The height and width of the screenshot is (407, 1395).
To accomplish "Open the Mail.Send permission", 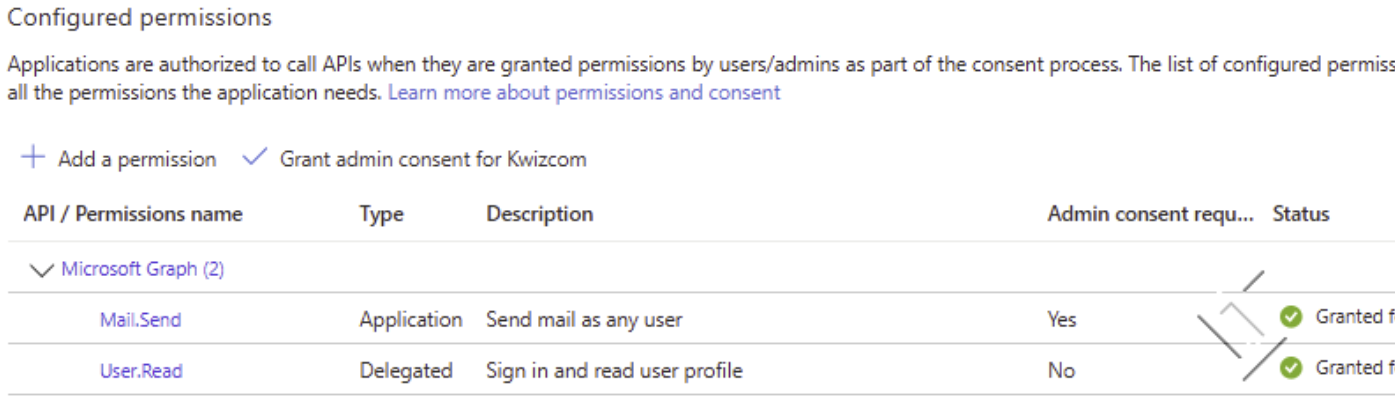I will (140, 320).
